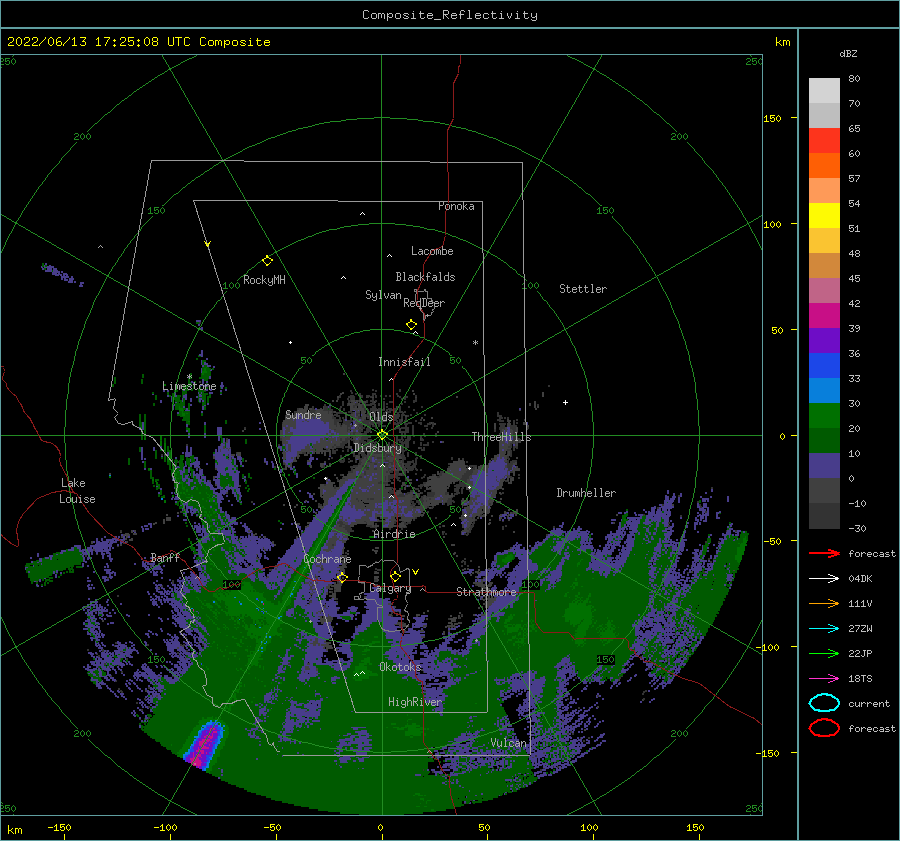Click the red forecast ellipse icon
900x841 pixels.
tap(824, 728)
